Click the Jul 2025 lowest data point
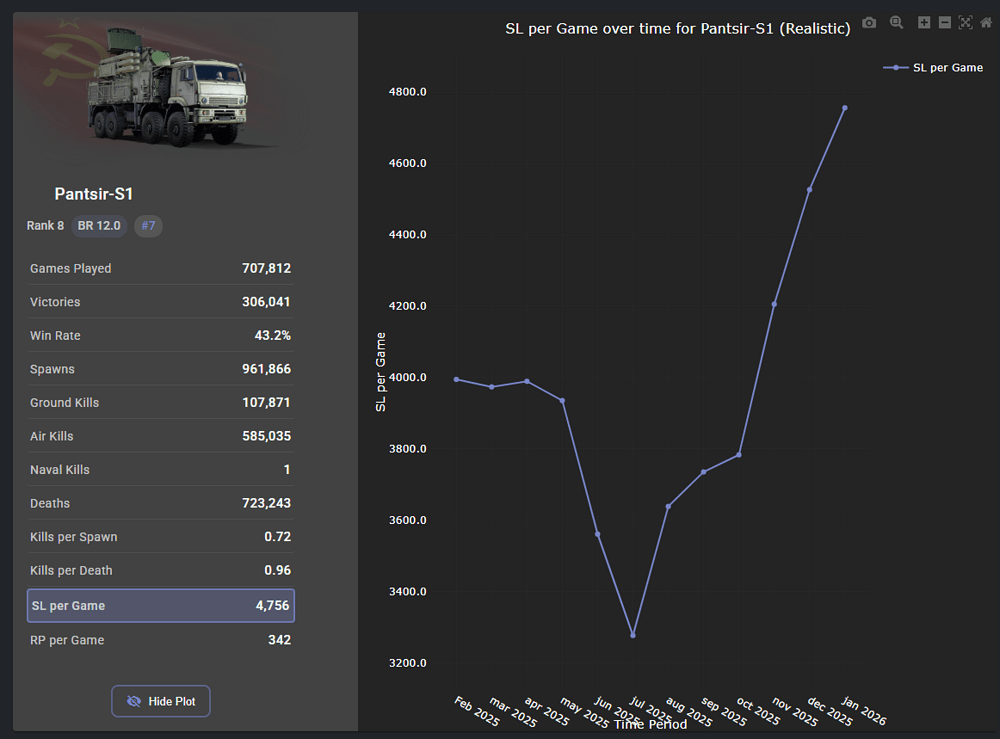The image size is (1000, 739). [633, 635]
